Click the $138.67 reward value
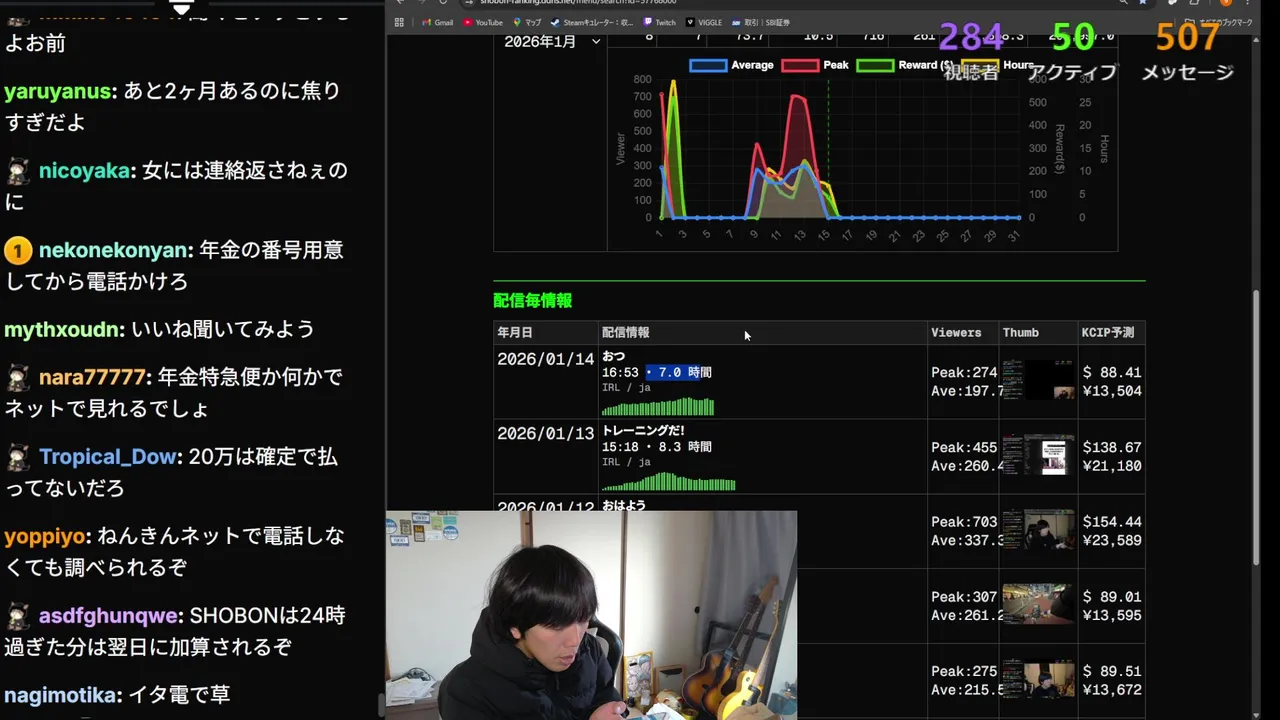 (1111, 447)
